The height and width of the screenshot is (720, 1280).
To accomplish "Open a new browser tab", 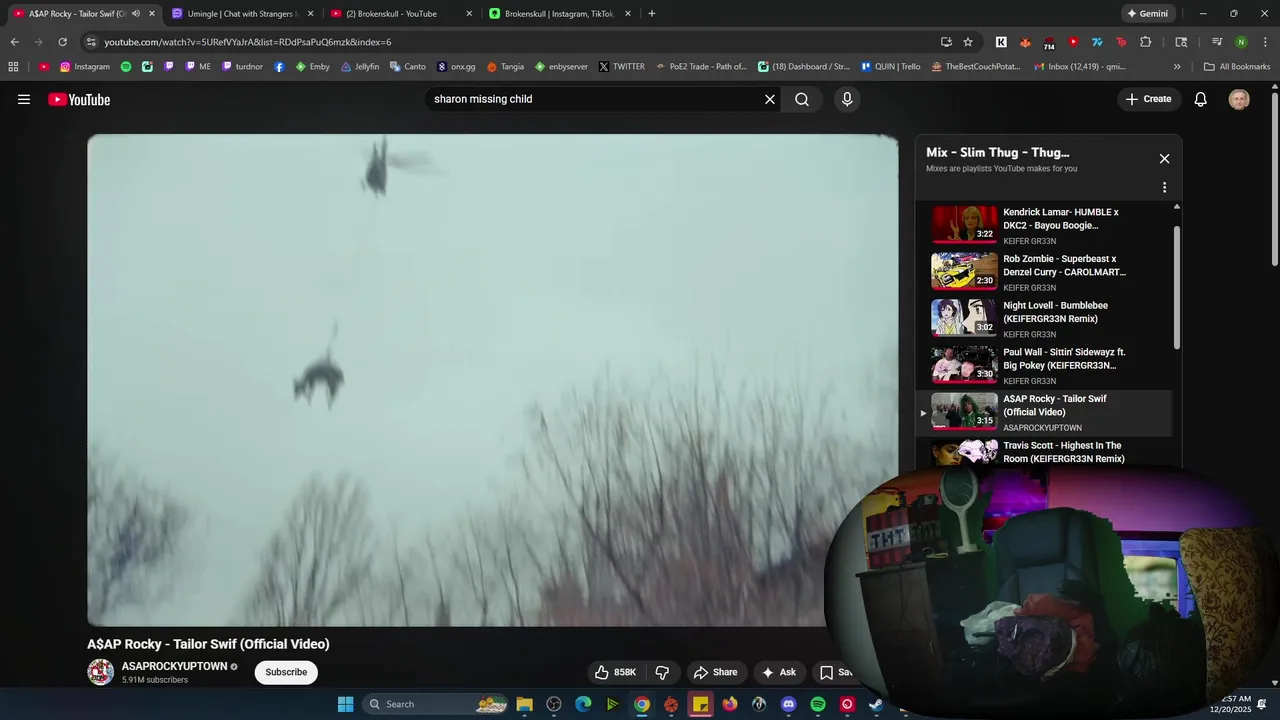I will tap(652, 14).
